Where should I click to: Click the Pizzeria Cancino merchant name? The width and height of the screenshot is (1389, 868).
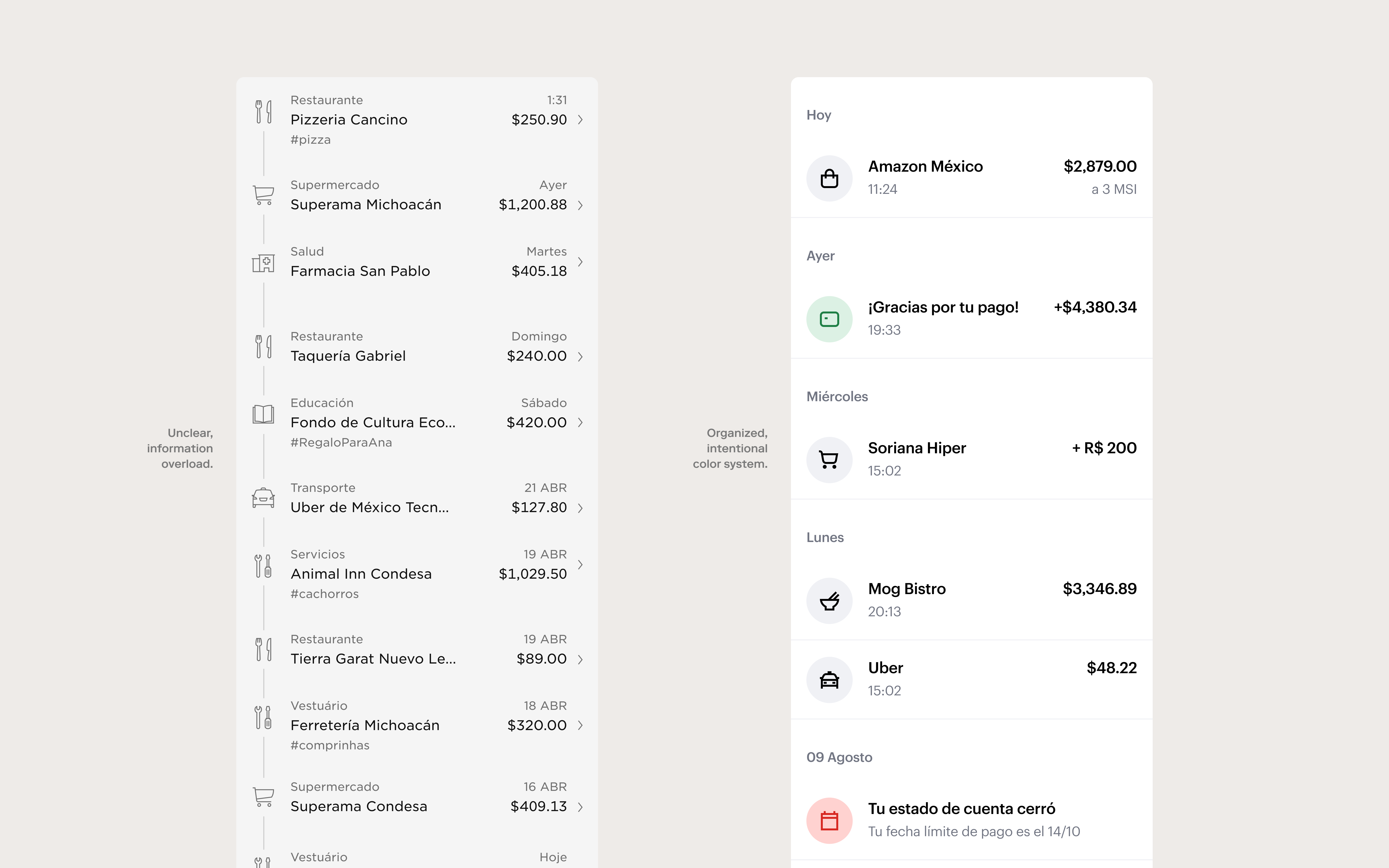(x=349, y=120)
